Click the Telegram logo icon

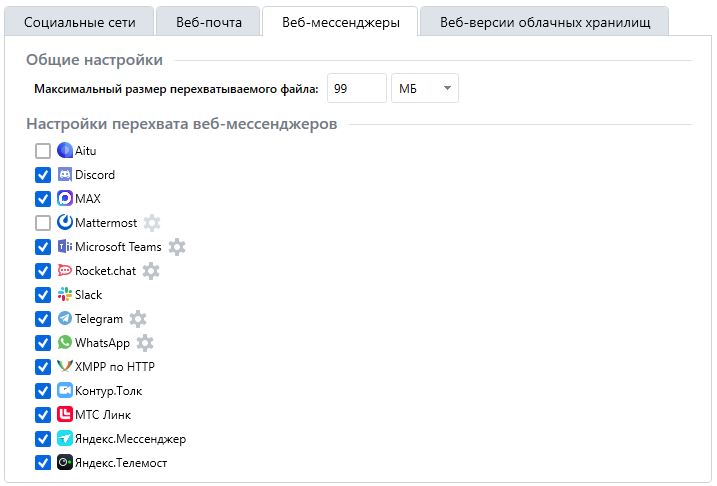pyautogui.click(x=64, y=319)
